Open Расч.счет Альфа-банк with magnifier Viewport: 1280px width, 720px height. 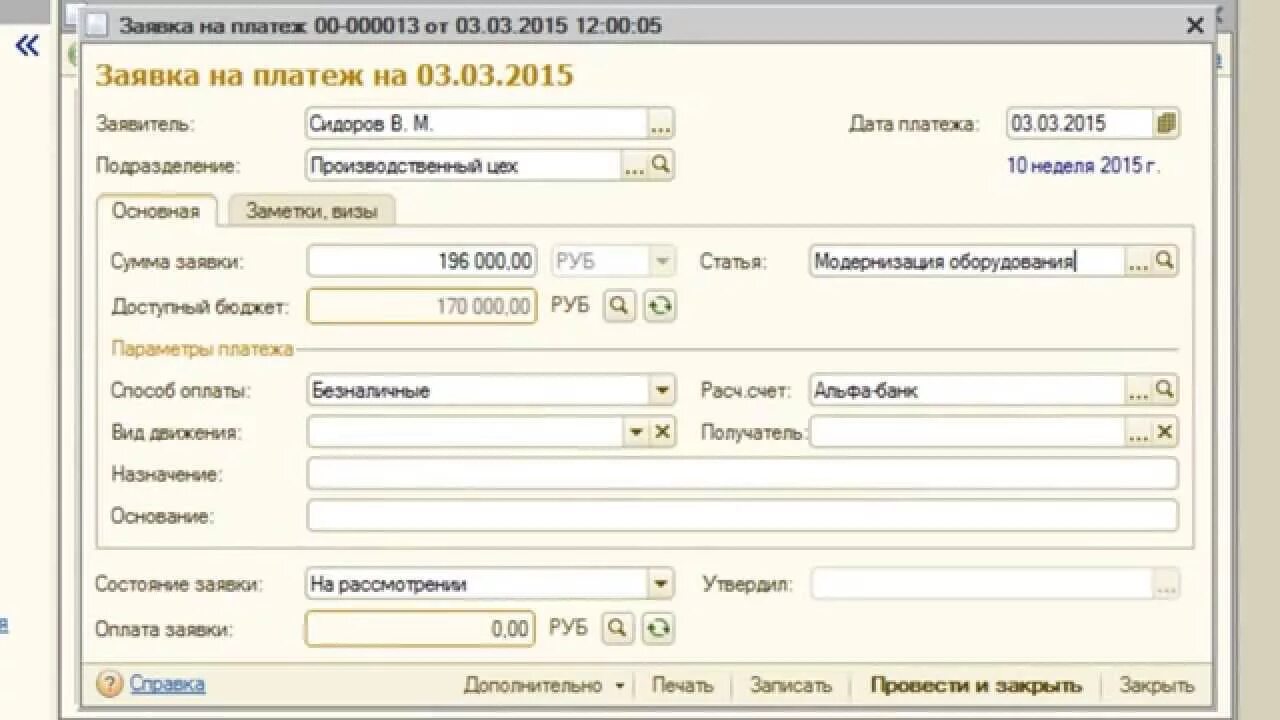pyautogui.click(x=1165, y=390)
